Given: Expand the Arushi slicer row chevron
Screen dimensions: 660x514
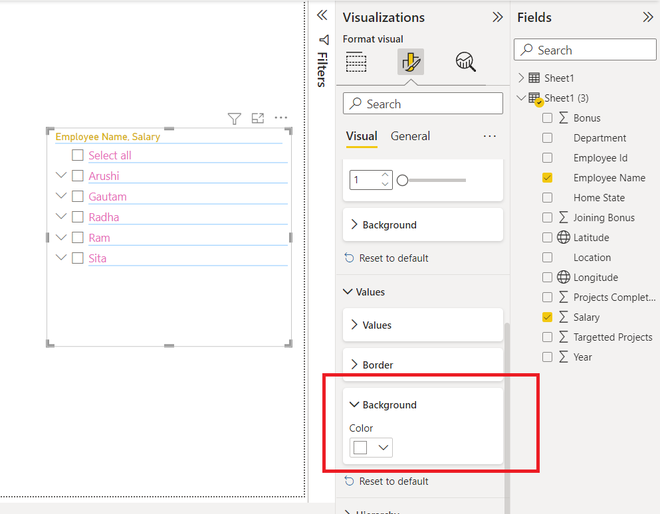Looking at the screenshot, I should 61,175.
